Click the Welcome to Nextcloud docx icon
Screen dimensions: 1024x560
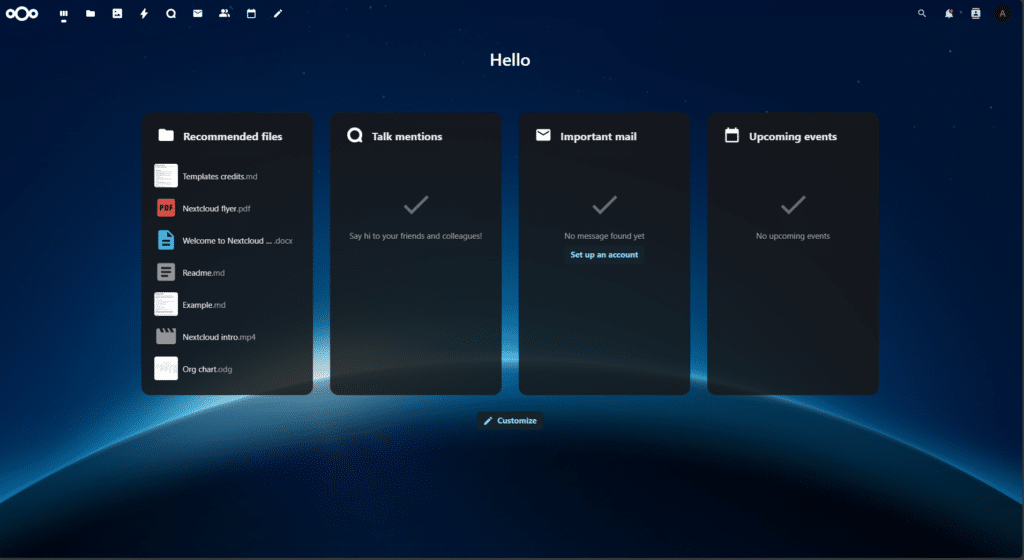tap(166, 240)
